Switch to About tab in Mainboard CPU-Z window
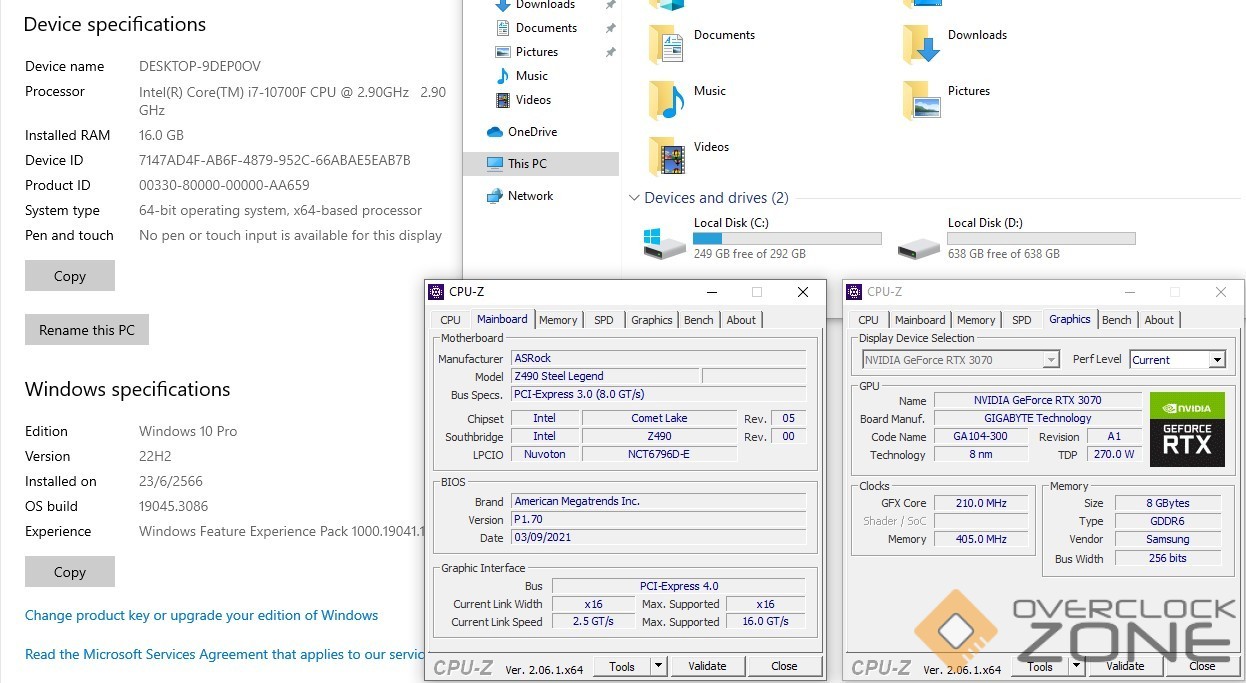 pyautogui.click(x=742, y=320)
